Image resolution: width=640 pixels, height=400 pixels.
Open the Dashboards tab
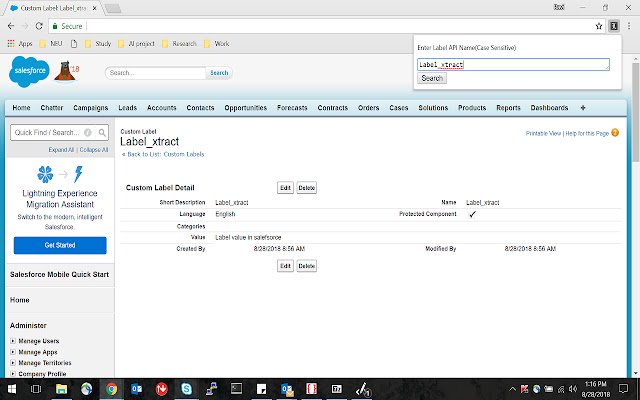[x=549, y=108]
